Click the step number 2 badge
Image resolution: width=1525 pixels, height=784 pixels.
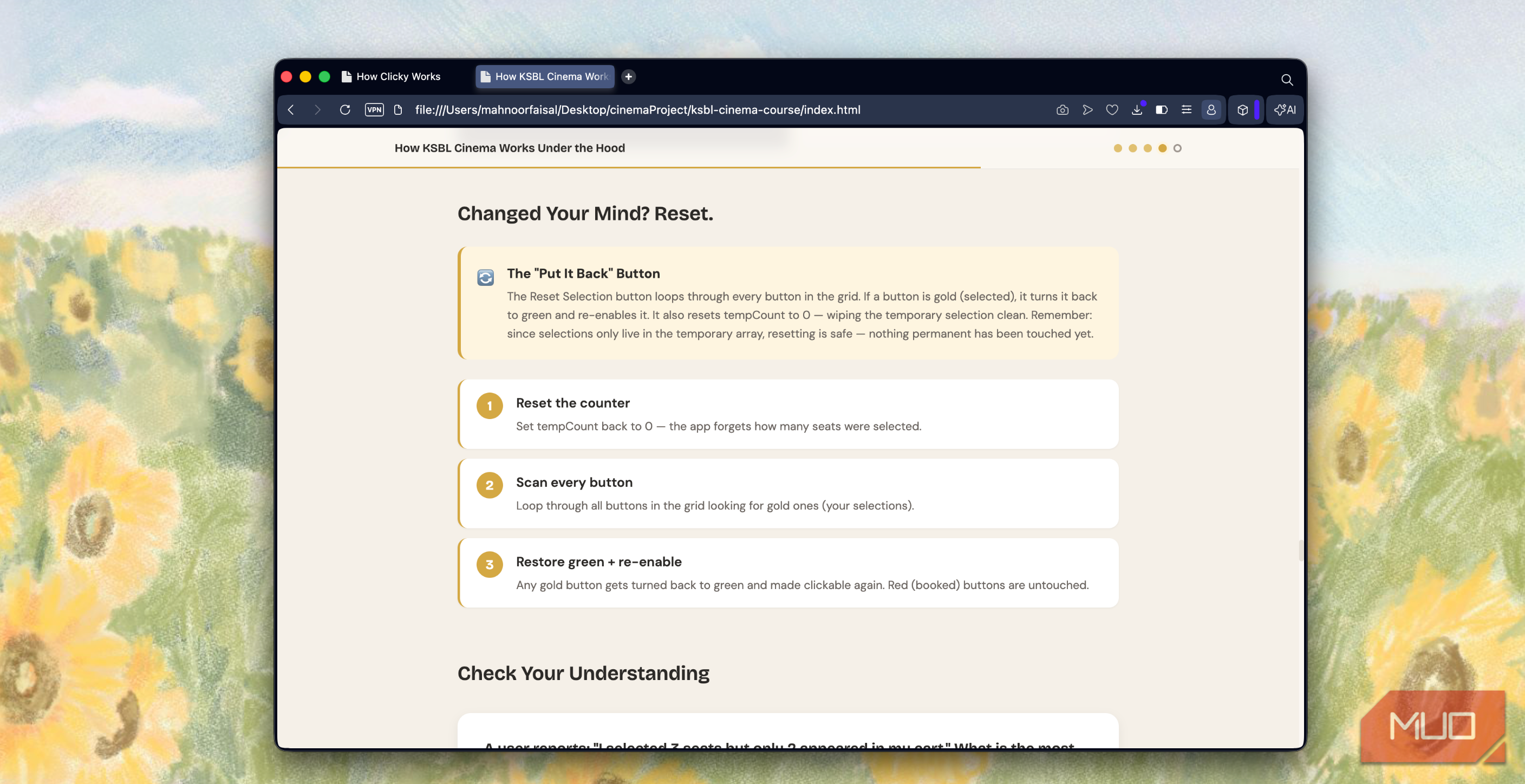click(x=490, y=485)
